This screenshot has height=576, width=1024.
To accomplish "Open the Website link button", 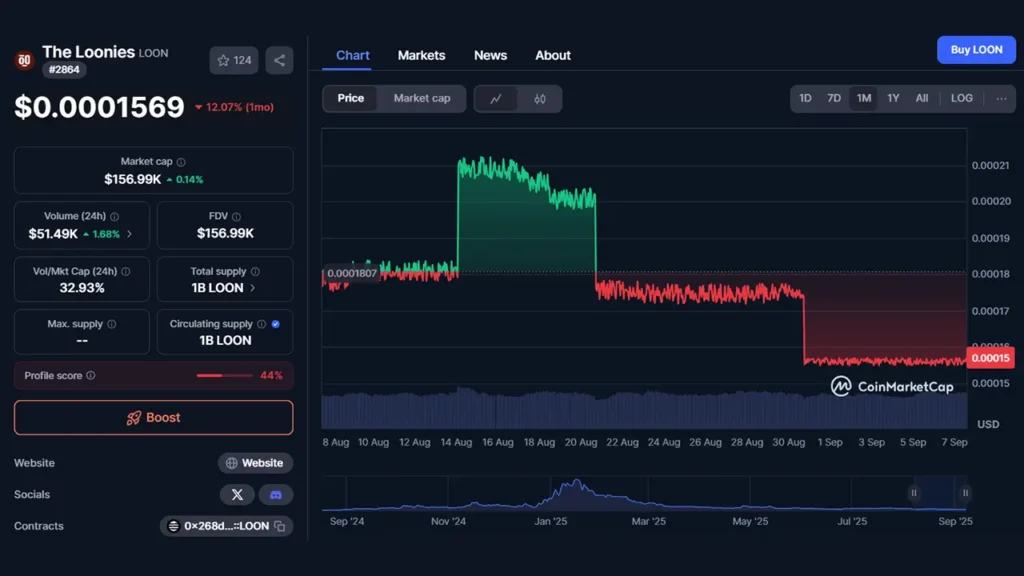I will click(x=255, y=463).
